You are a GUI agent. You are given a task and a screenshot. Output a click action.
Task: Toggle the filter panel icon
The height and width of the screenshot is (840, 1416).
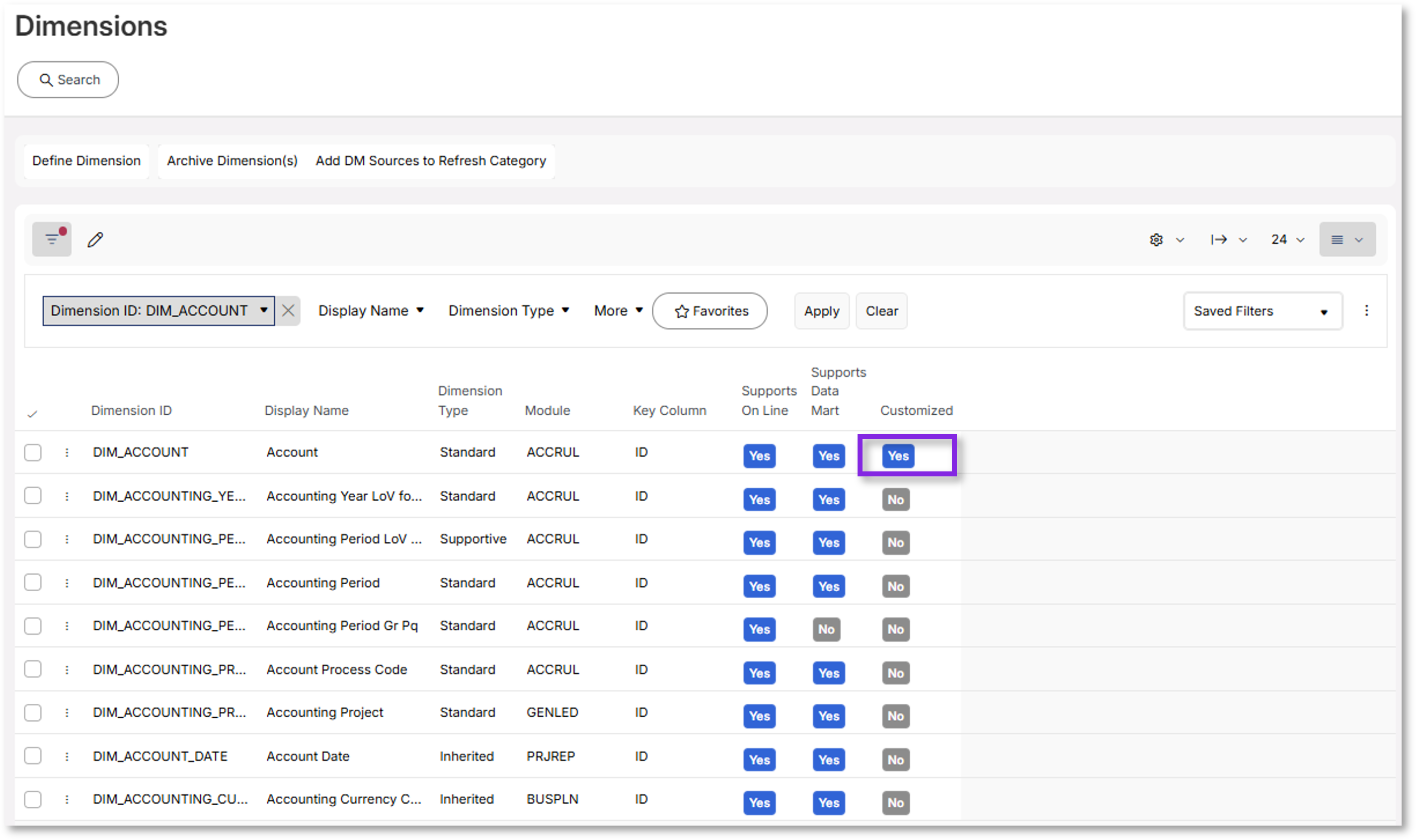click(52, 239)
